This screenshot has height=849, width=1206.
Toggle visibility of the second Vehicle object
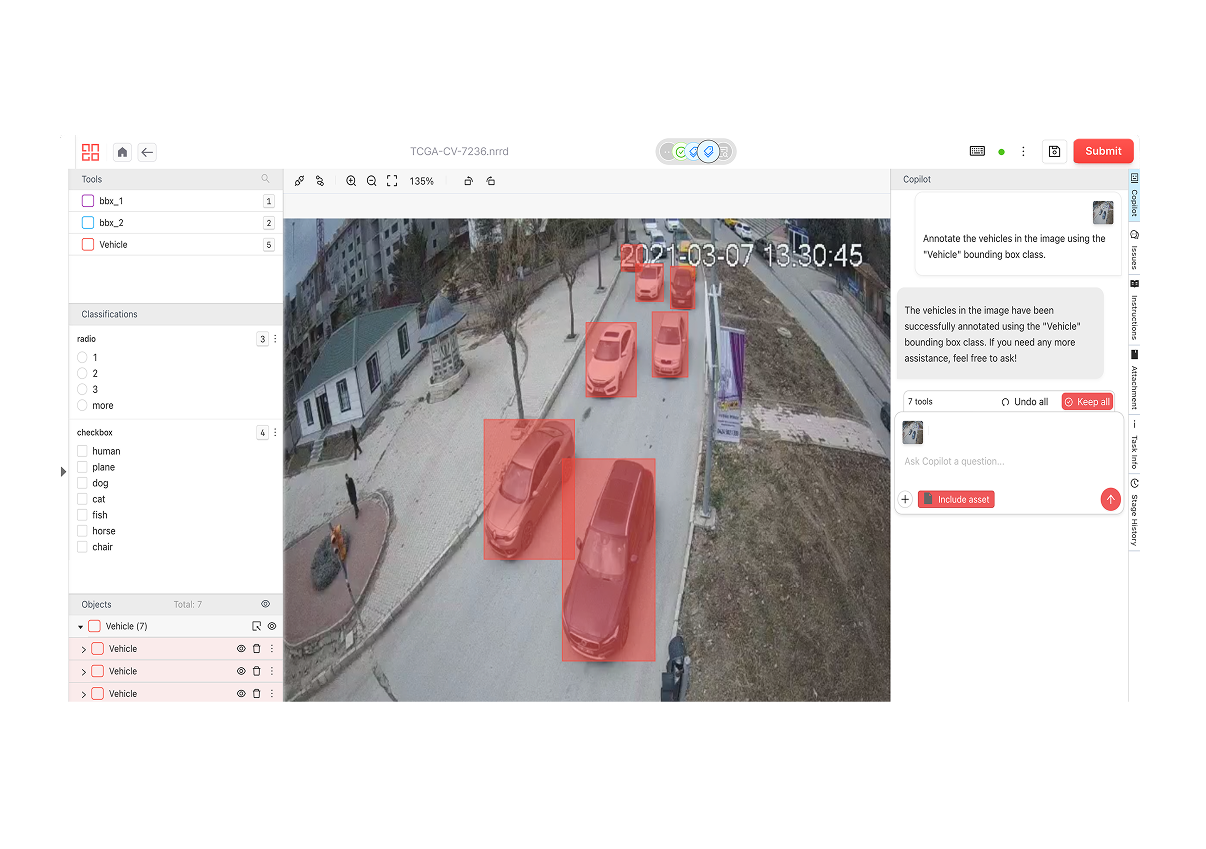click(241, 671)
